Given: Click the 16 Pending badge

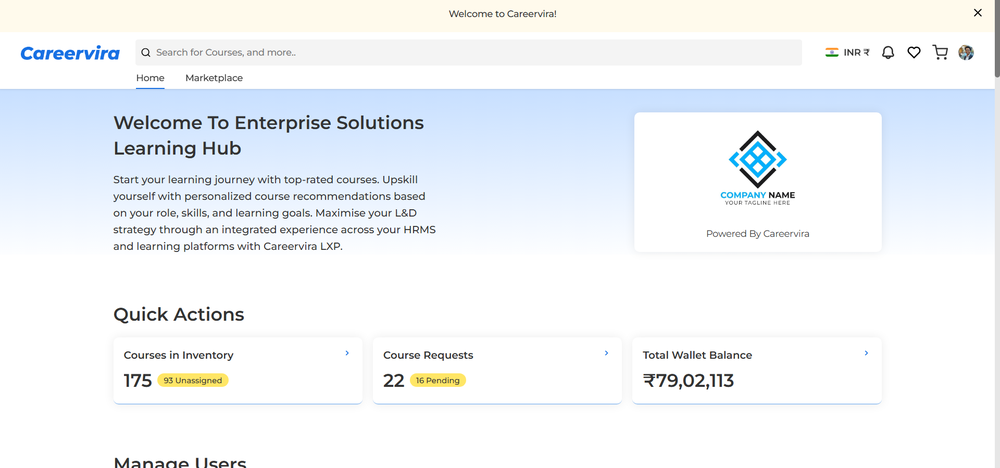Looking at the screenshot, I should coord(438,381).
